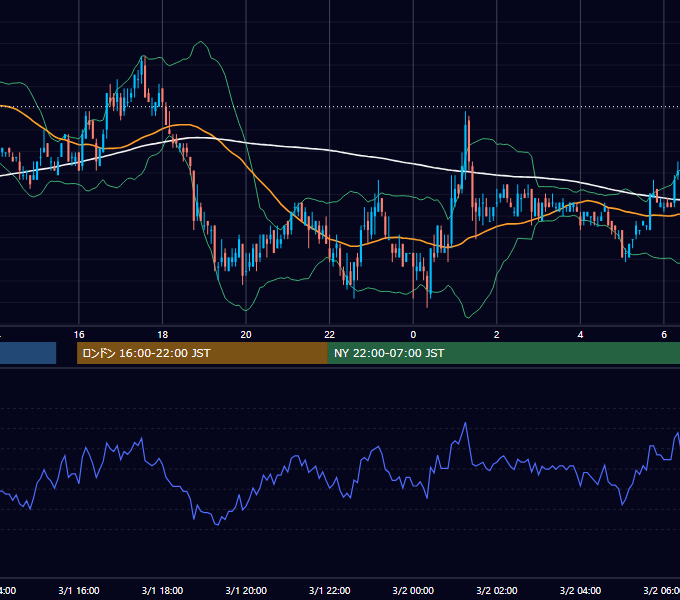Click the 22 hour label on upper axis
The width and height of the screenshot is (680, 600).
[x=330, y=335]
